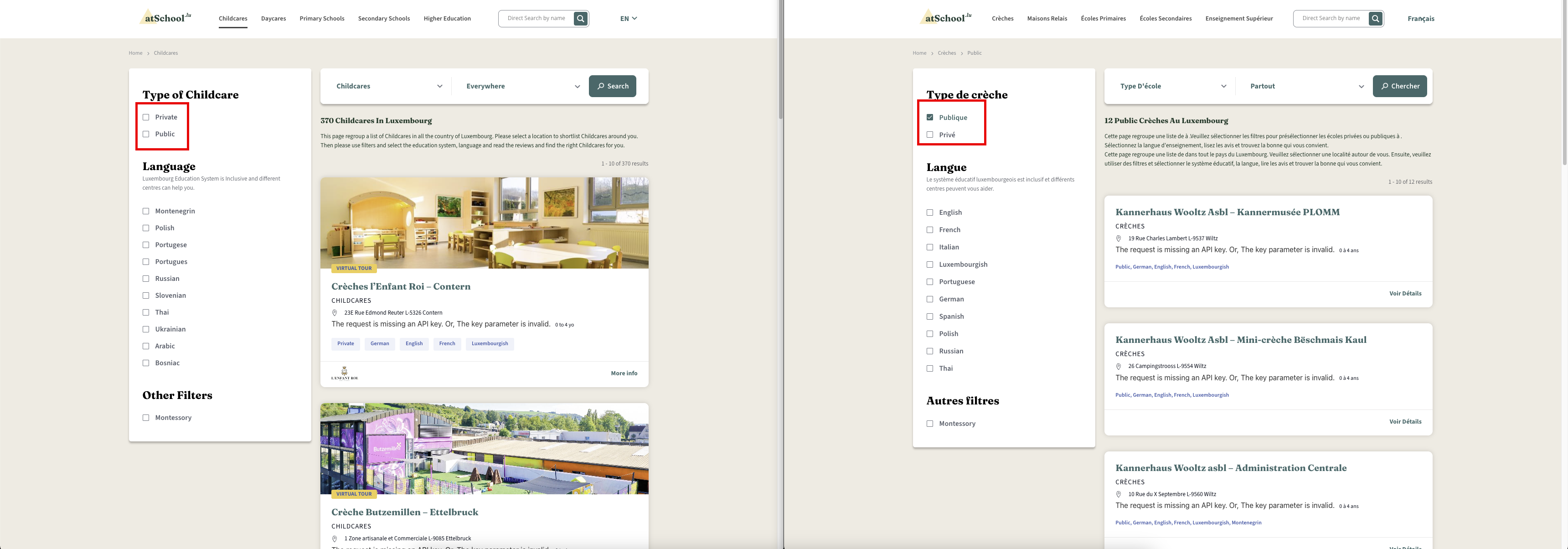Open the Type D'école dropdown
This screenshot has height=549, width=1568.
click(1173, 87)
